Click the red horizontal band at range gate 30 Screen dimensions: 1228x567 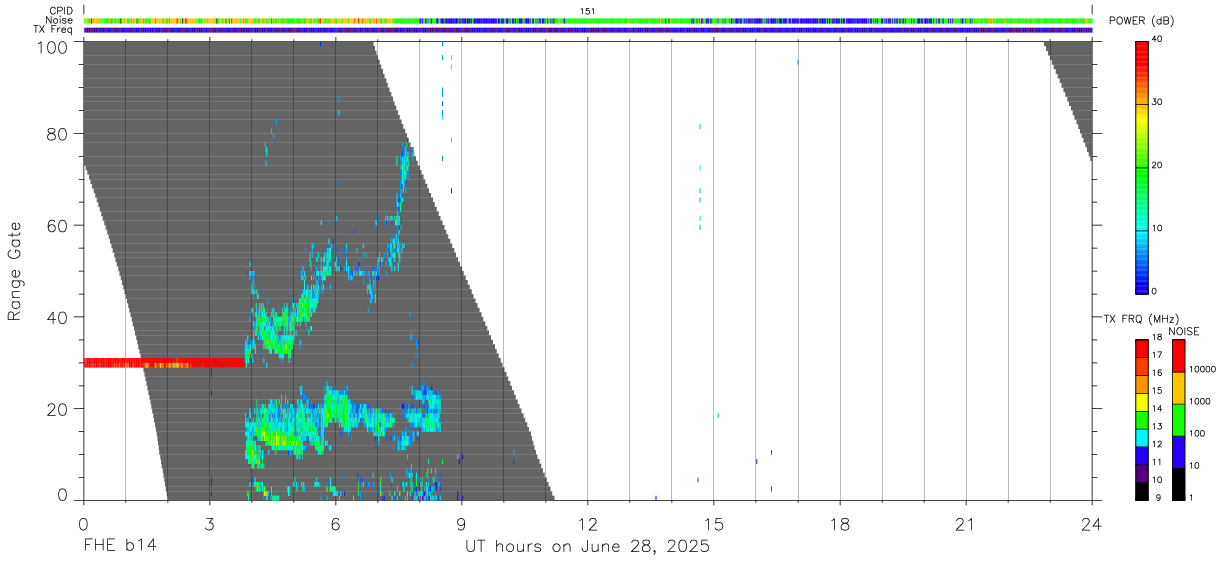(164, 363)
